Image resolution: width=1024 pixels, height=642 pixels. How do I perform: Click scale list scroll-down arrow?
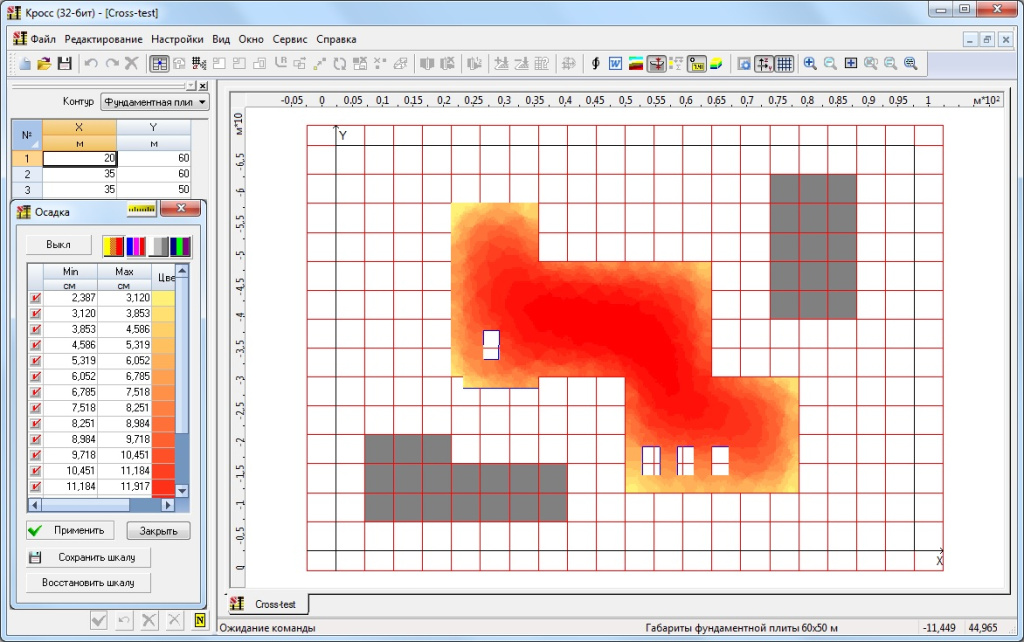[x=182, y=491]
